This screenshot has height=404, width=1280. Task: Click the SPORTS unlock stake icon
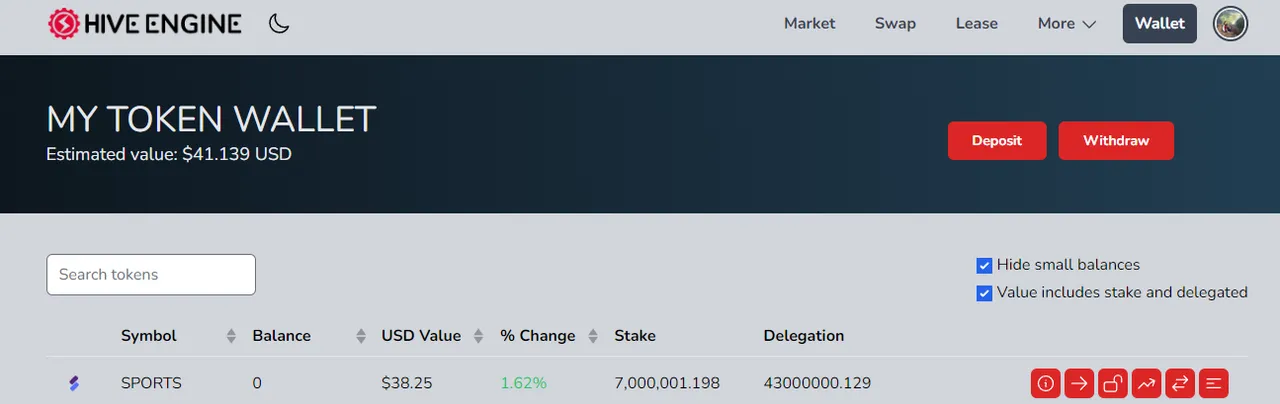pos(1113,383)
